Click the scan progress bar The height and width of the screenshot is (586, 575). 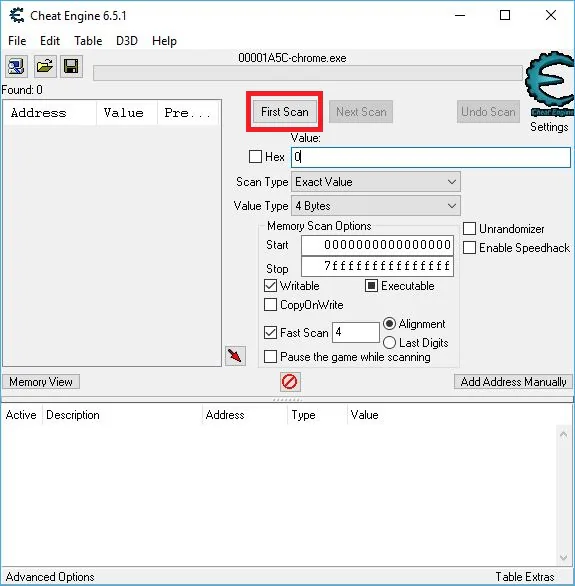pos(308,73)
